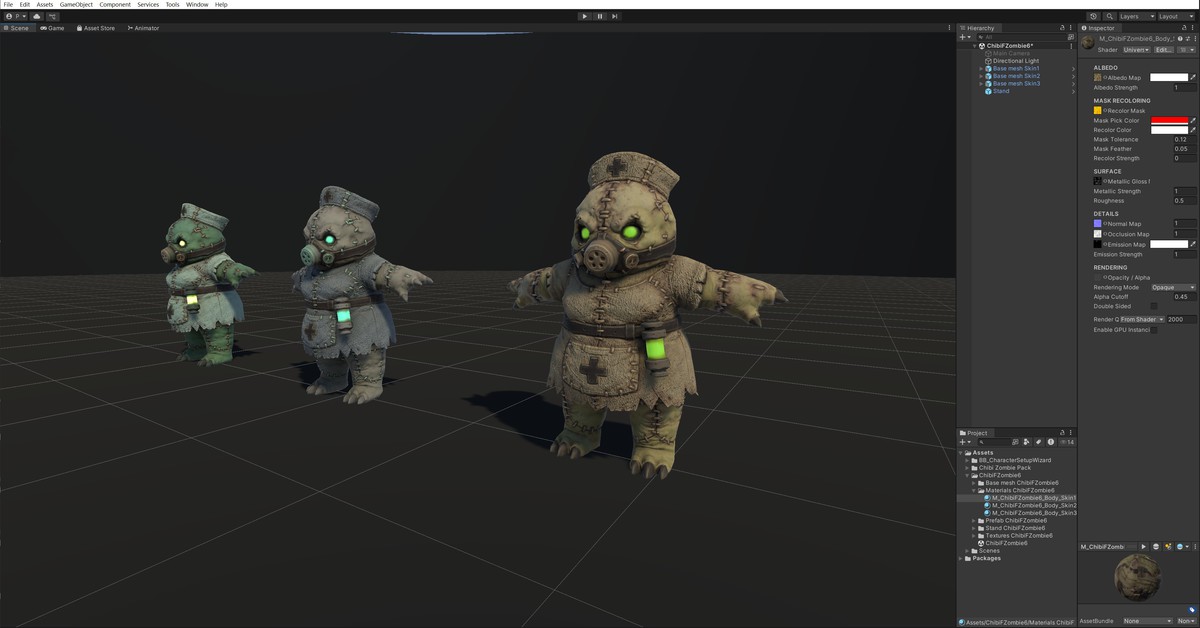Pause the editor with the Pause button
1200x628 pixels.
(600, 16)
